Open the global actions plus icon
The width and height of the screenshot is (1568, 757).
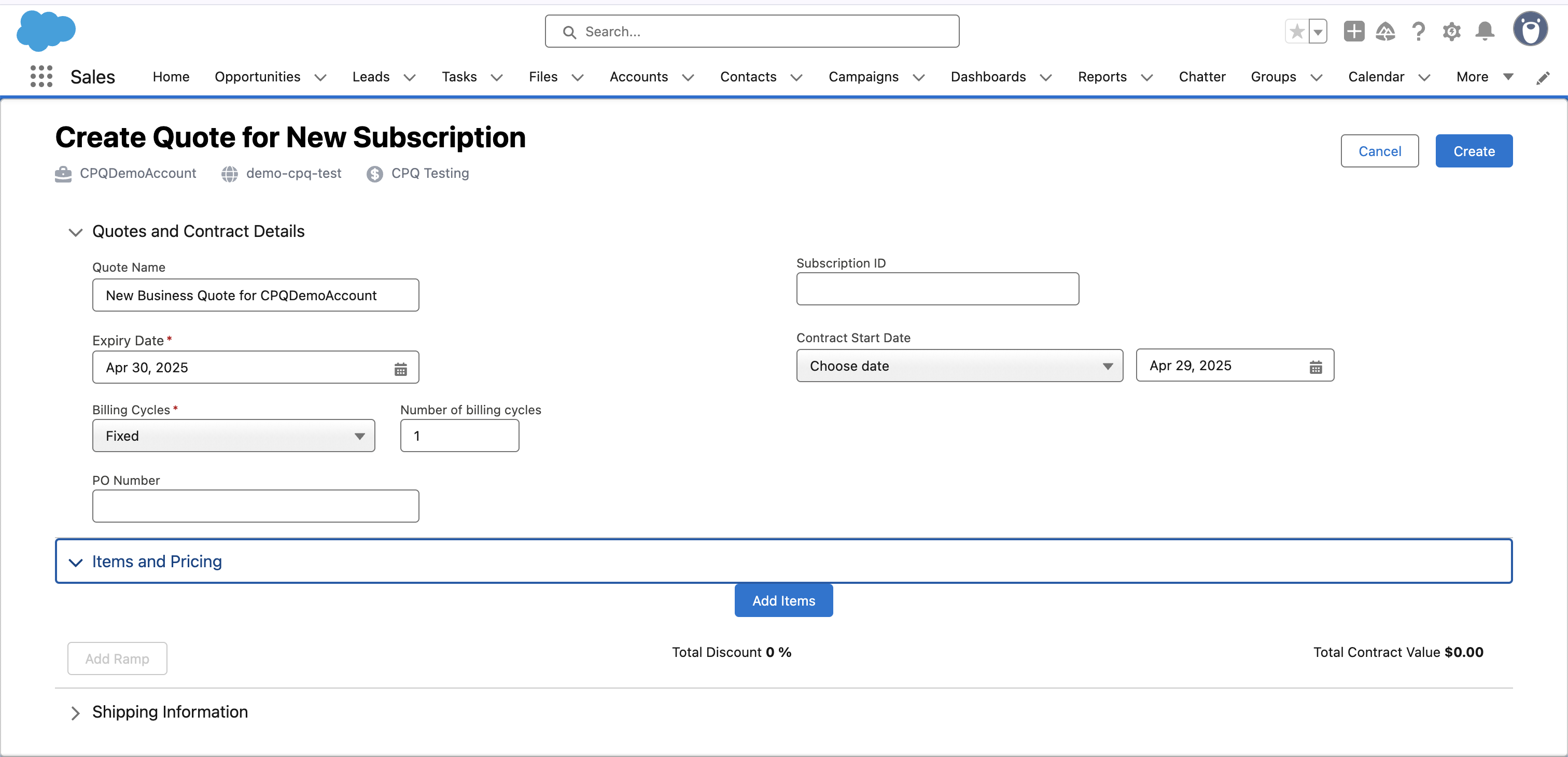1353,31
